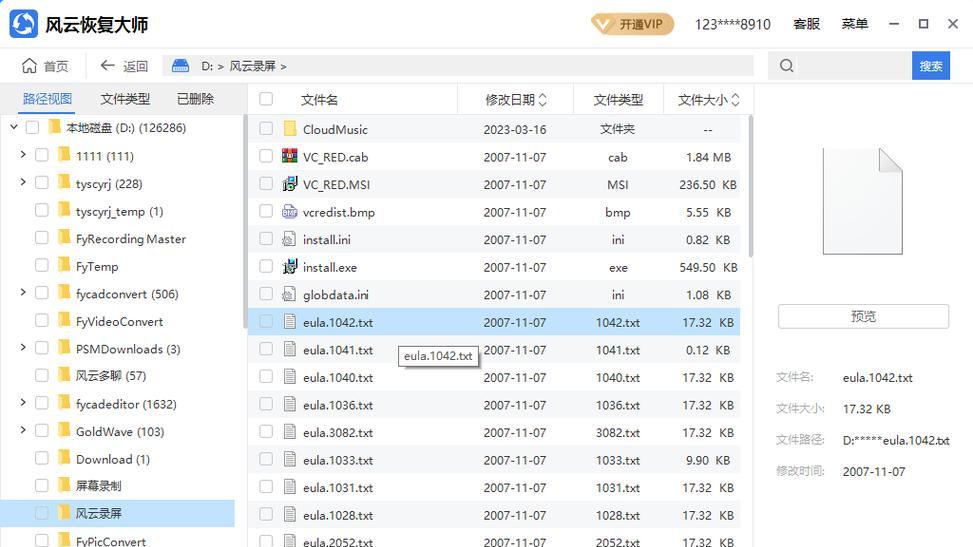Check the box for install.exe
The height and width of the screenshot is (547, 973).
point(266,266)
